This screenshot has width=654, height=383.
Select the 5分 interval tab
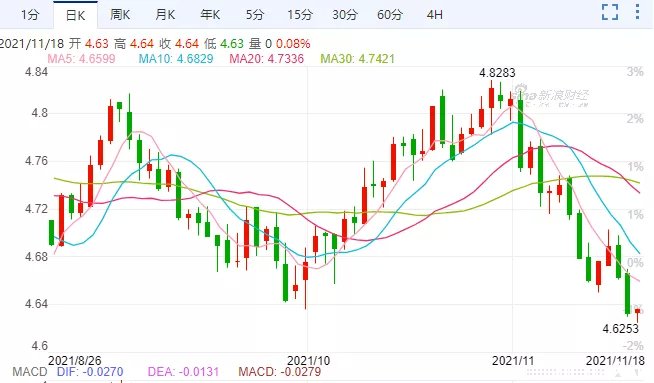pos(255,15)
